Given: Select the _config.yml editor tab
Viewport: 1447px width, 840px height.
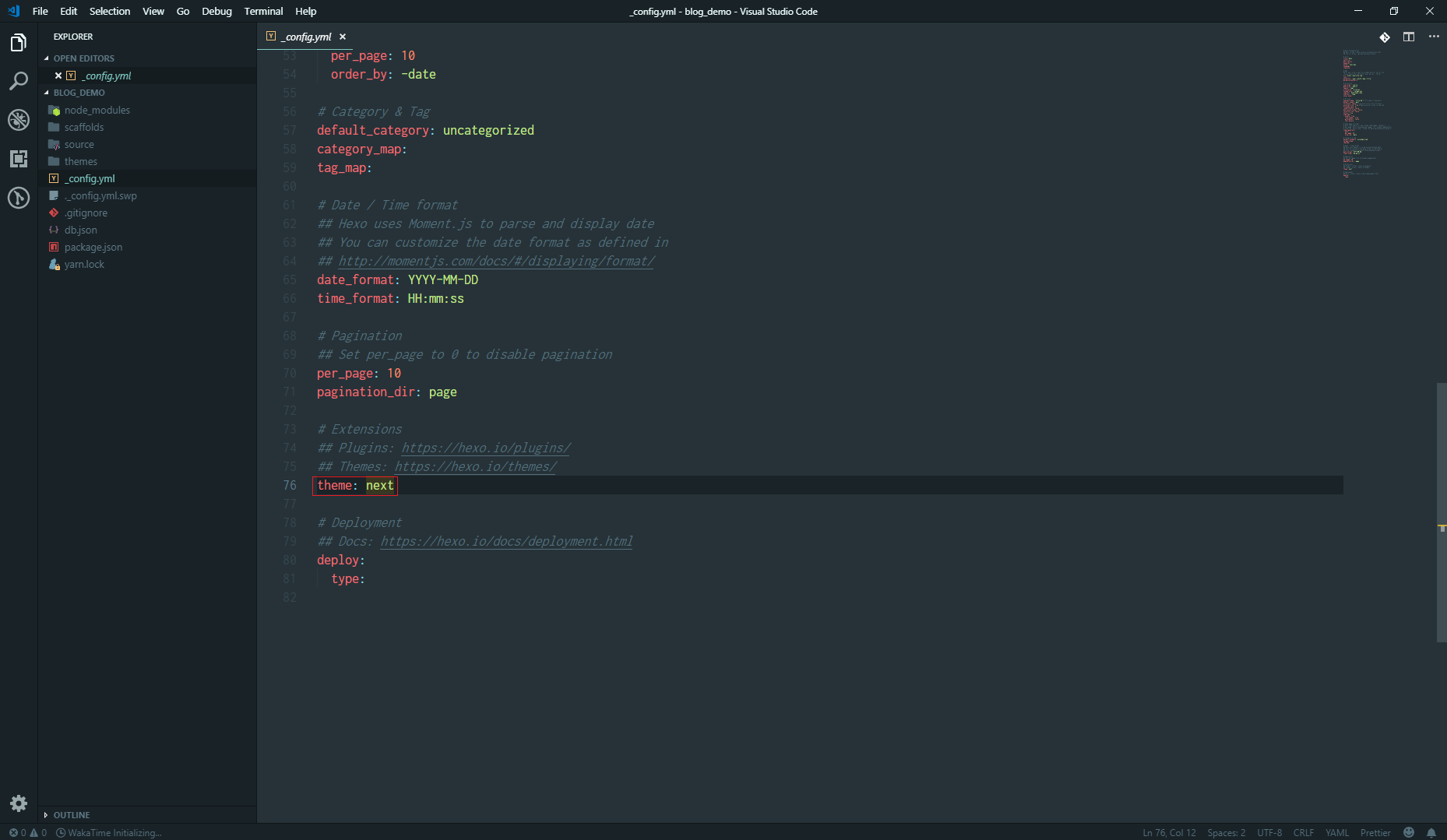Looking at the screenshot, I should [307, 37].
